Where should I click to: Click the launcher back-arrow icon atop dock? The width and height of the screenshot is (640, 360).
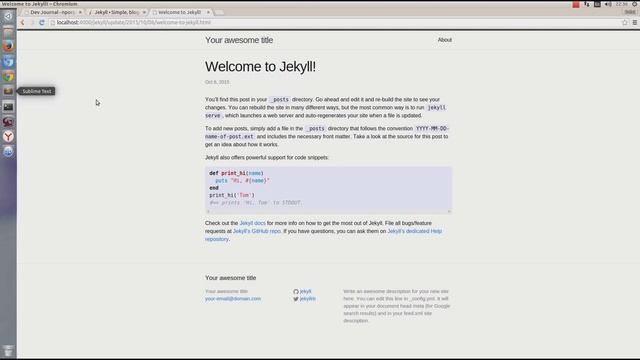pos(8,16)
